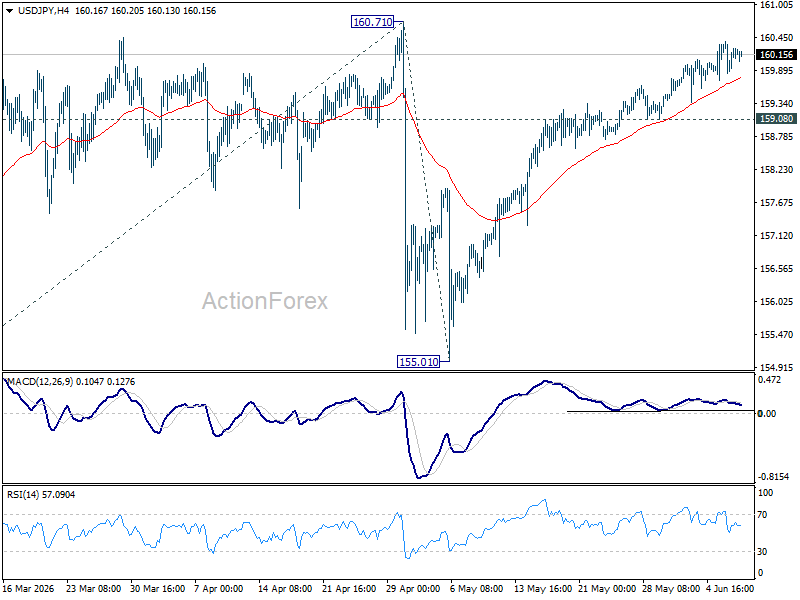Image resolution: width=800 pixels, height=600 pixels.
Task: Select the 158.230 price axis value
Action: coord(777,169)
